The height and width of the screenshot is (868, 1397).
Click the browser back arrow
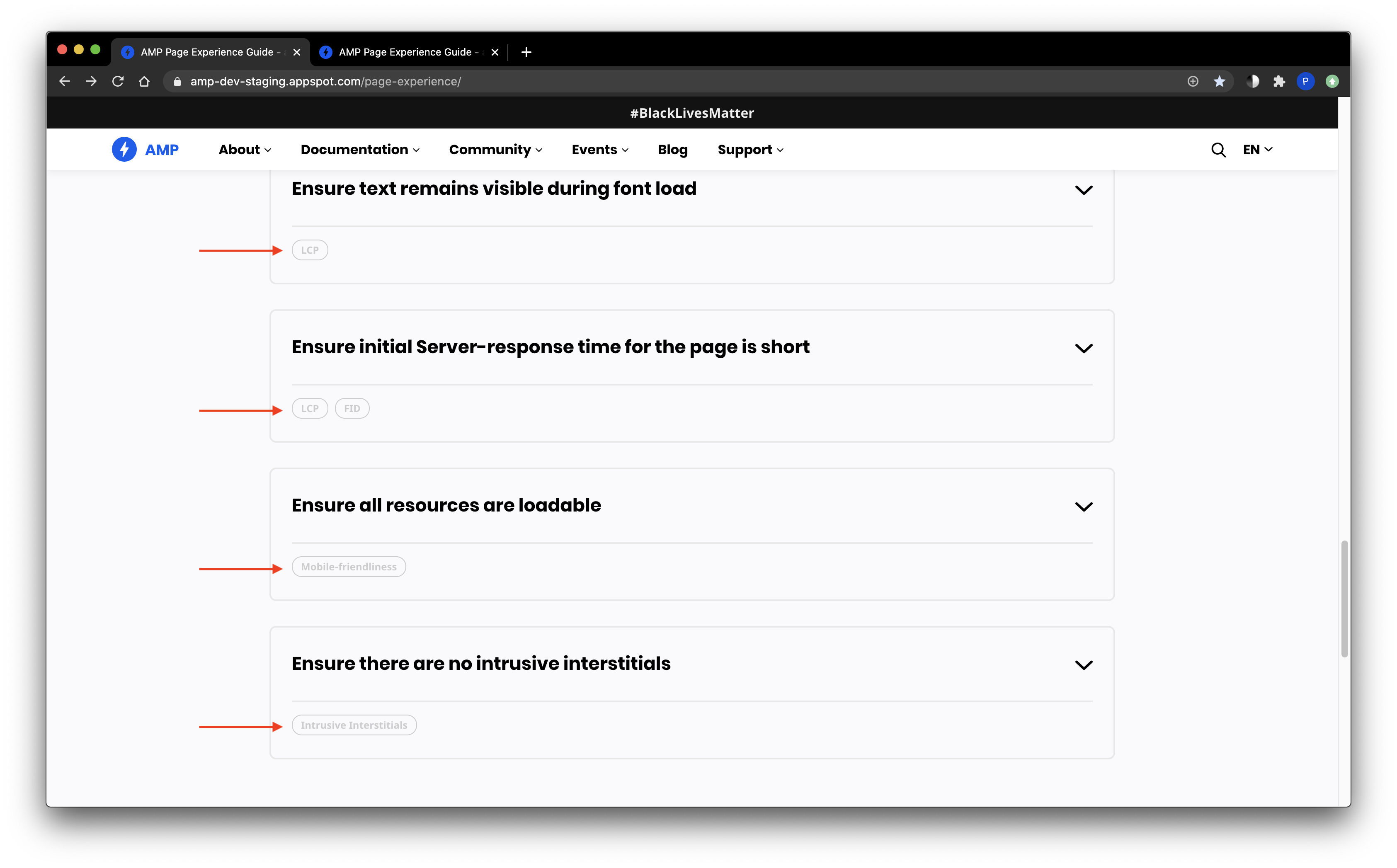(x=65, y=82)
